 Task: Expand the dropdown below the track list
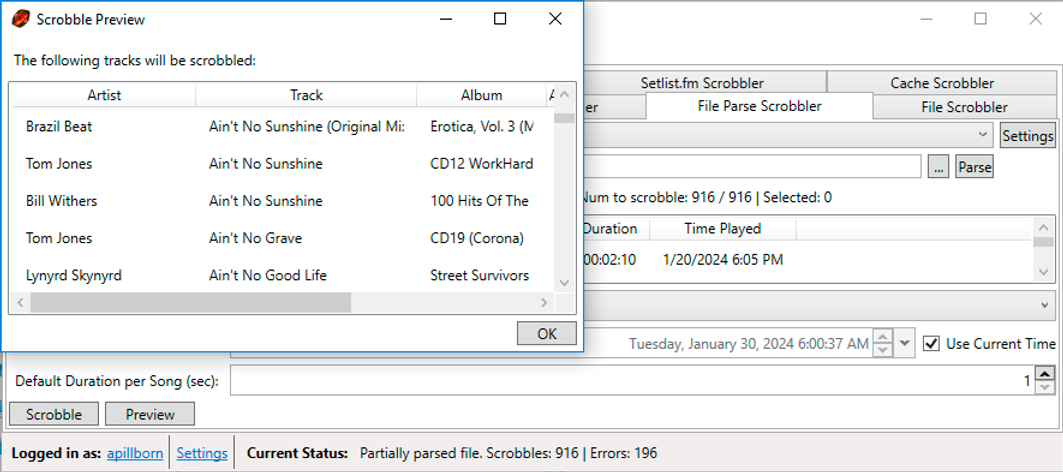[1045, 305]
